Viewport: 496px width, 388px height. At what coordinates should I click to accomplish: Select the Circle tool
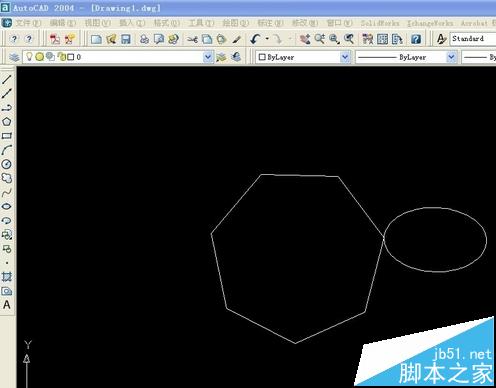click(7, 164)
